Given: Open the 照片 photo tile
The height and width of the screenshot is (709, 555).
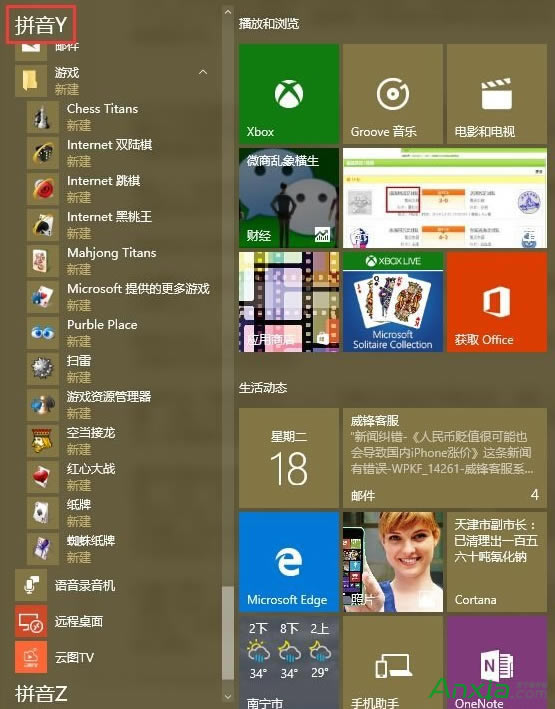Looking at the screenshot, I should pyautogui.click(x=393, y=562).
